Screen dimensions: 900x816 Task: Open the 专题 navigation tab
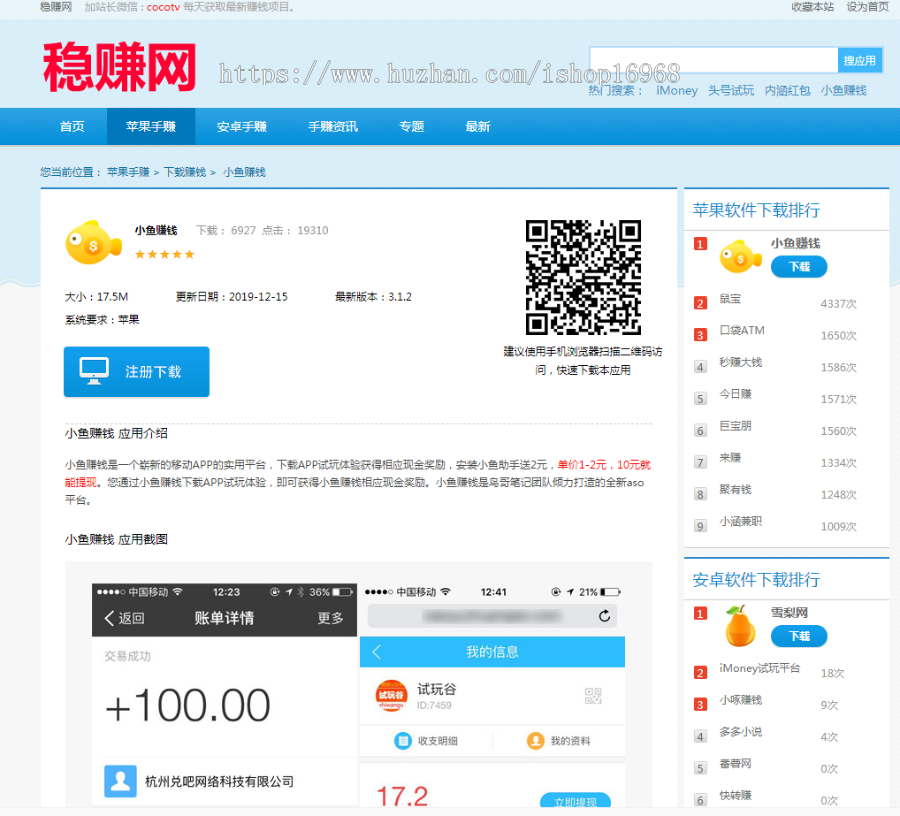tap(411, 126)
